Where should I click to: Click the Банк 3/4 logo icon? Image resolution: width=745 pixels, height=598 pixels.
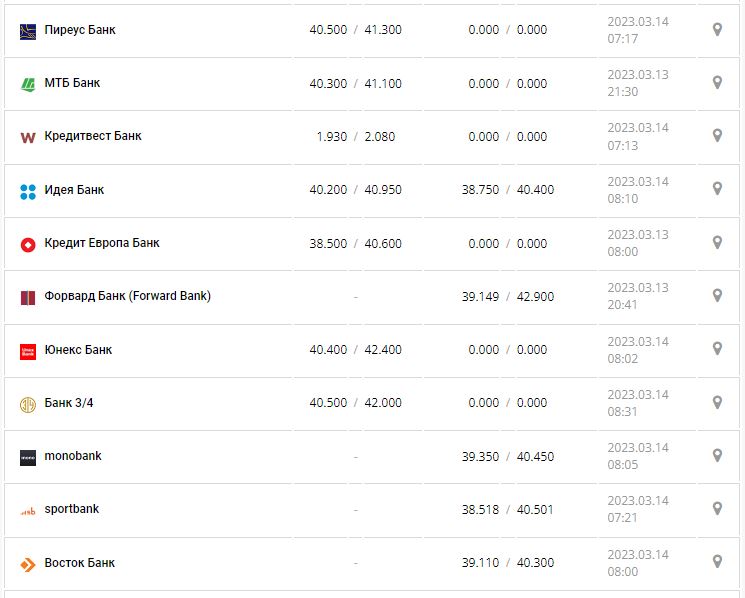coord(28,404)
